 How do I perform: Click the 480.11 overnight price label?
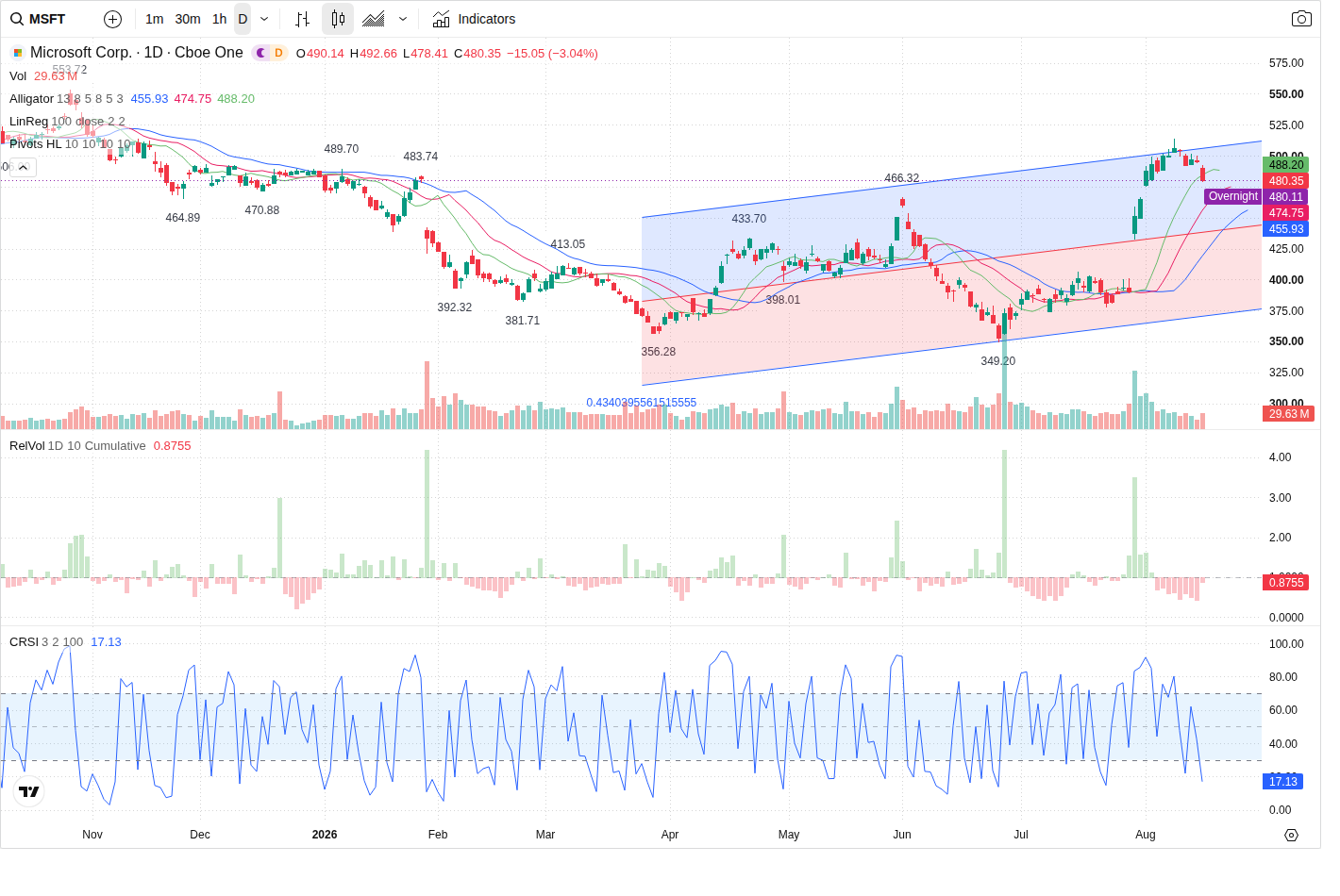[x=1285, y=197]
